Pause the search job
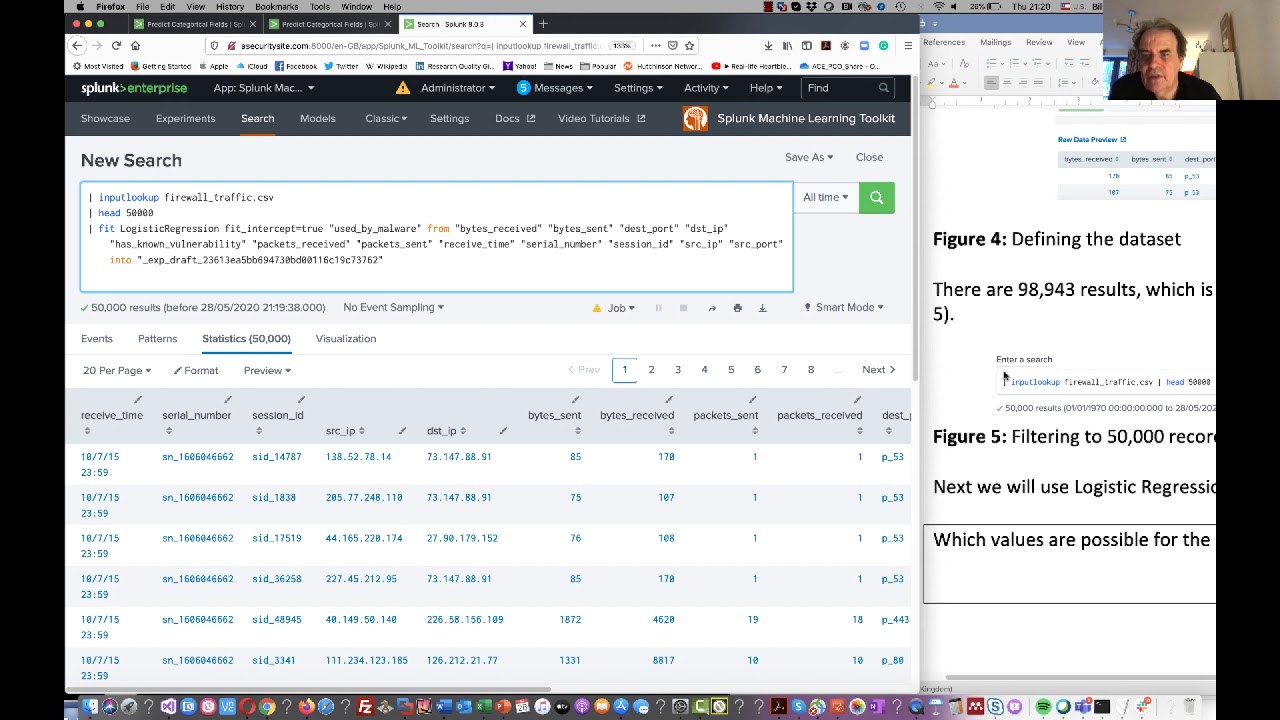The width and height of the screenshot is (1280, 720). tap(658, 308)
